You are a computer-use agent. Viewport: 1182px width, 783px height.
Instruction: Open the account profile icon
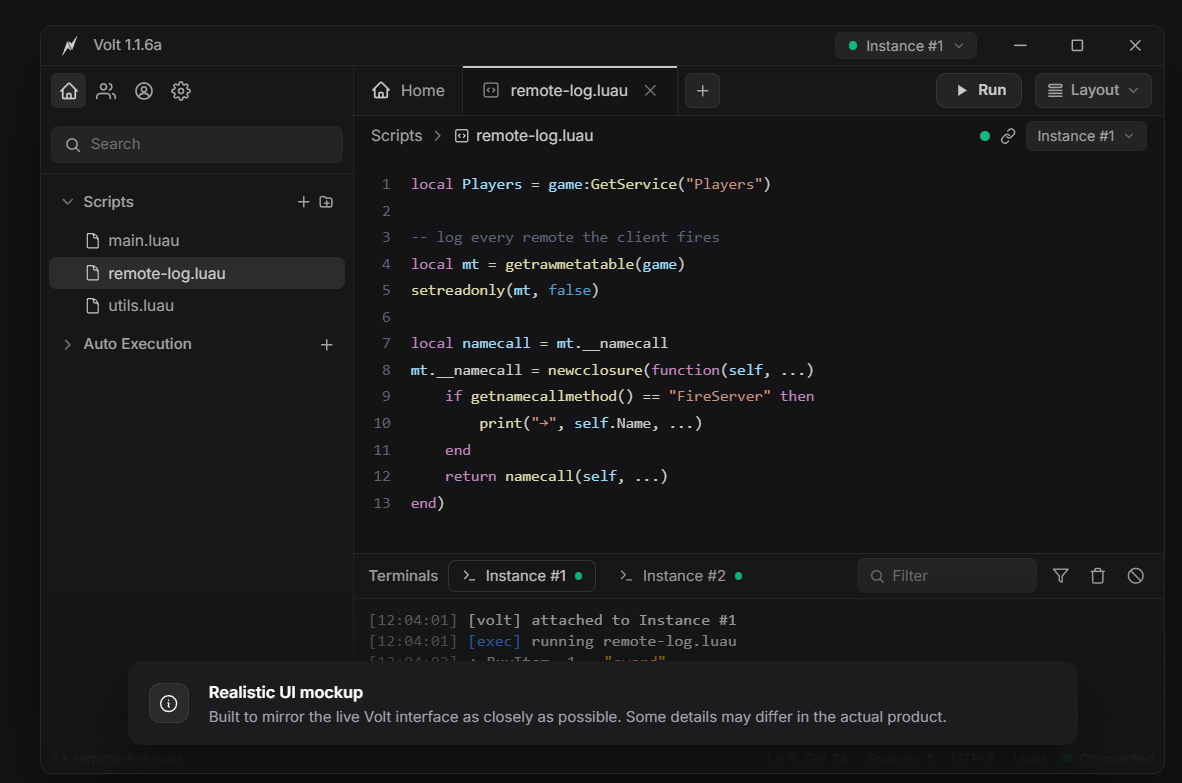coord(144,91)
